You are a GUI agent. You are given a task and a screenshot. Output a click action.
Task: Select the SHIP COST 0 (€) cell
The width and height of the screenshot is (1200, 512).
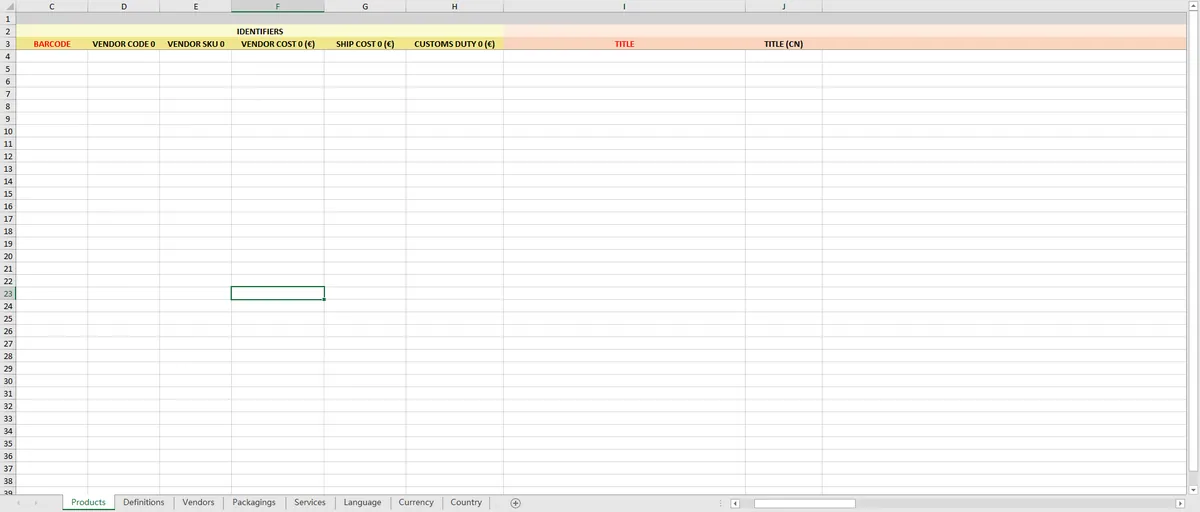[365, 44]
